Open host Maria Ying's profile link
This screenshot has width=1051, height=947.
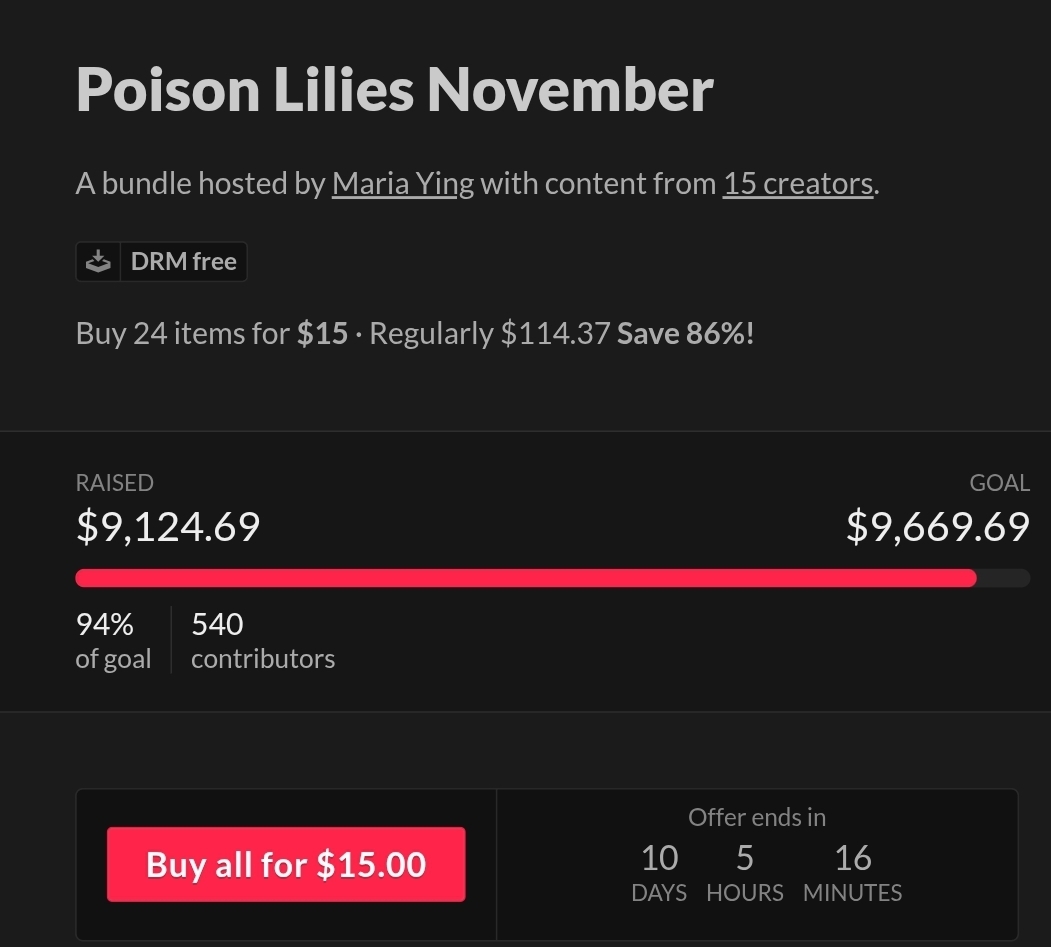point(402,184)
